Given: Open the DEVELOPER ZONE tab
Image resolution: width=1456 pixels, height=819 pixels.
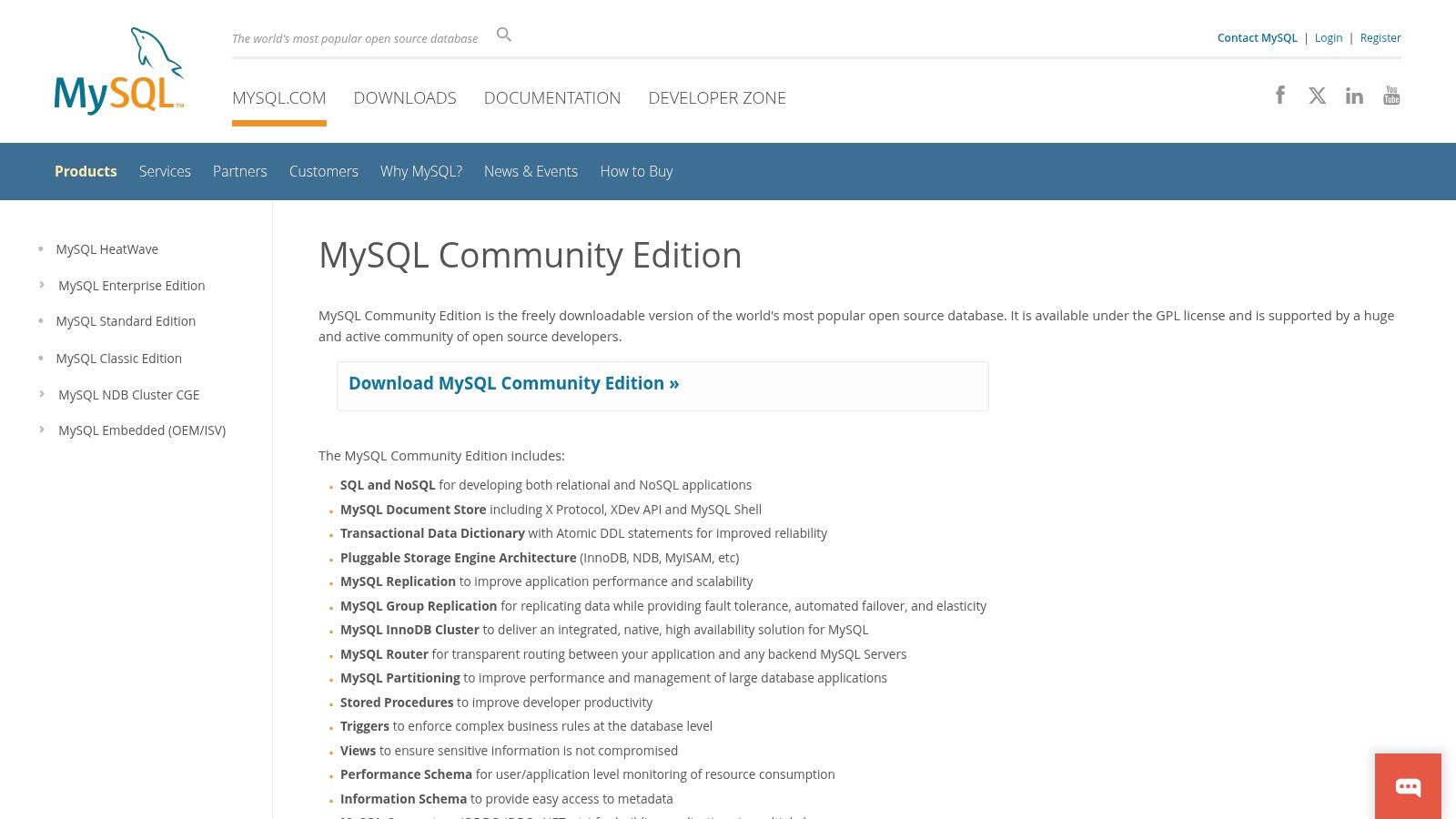Looking at the screenshot, I should point(717,97).
